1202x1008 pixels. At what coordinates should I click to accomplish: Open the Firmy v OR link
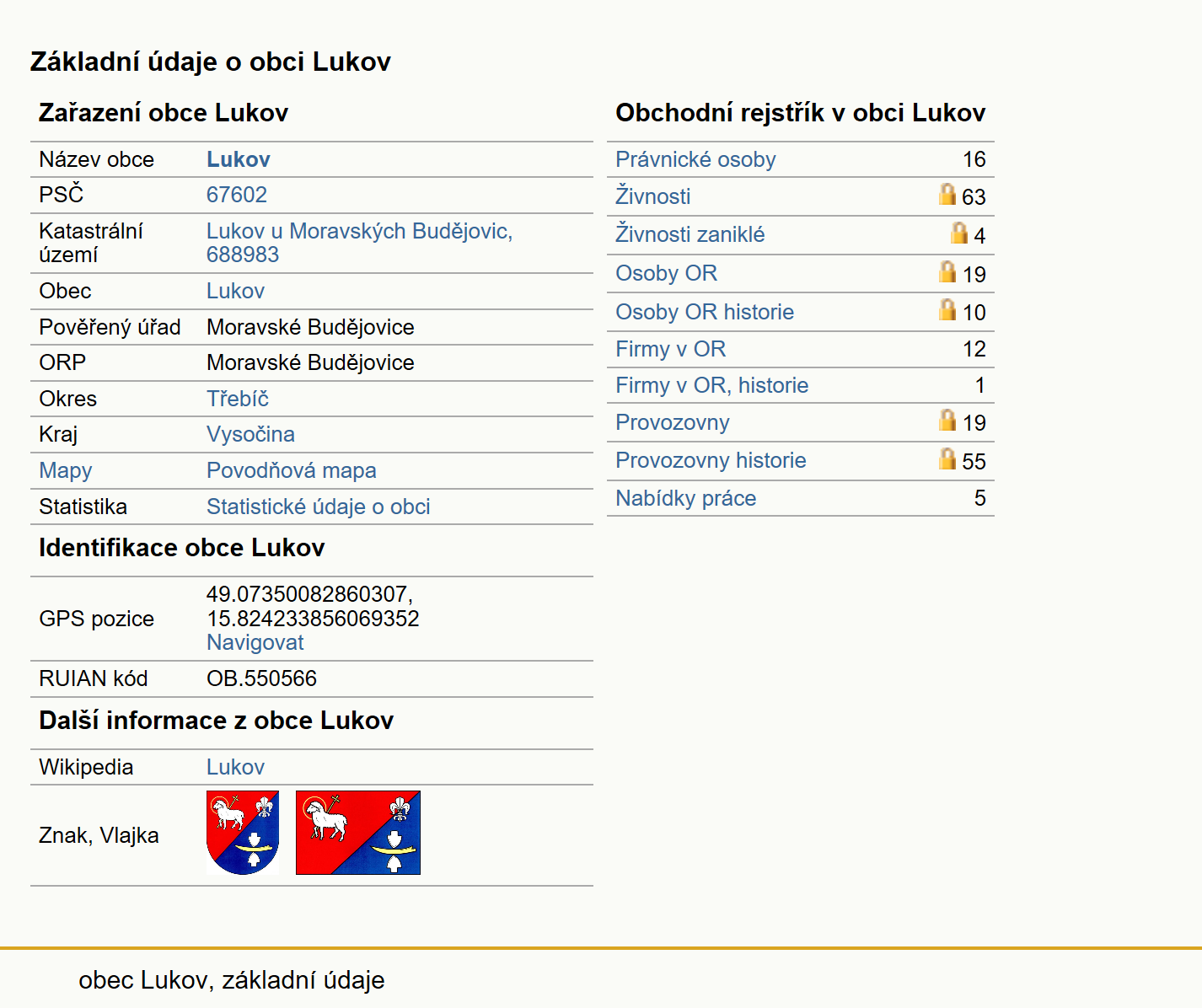[x=670, y=349]
